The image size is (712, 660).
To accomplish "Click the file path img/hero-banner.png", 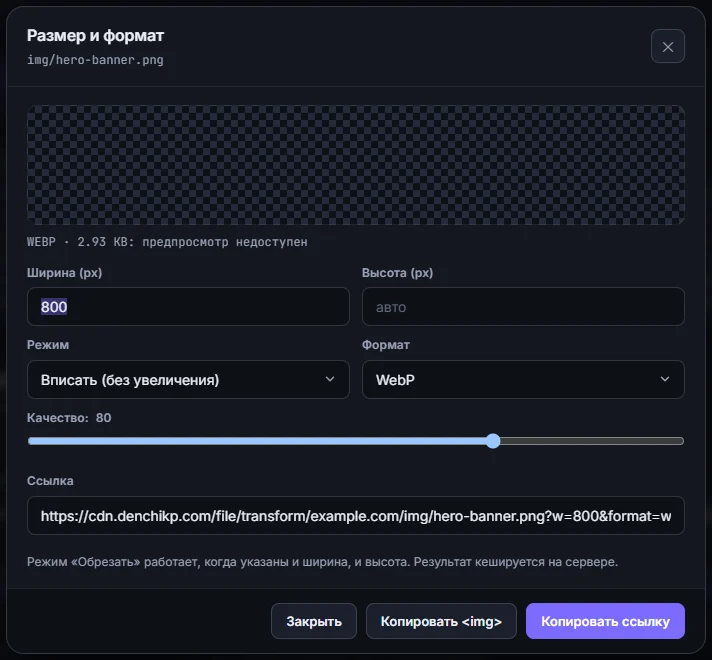I will point(95,60).
